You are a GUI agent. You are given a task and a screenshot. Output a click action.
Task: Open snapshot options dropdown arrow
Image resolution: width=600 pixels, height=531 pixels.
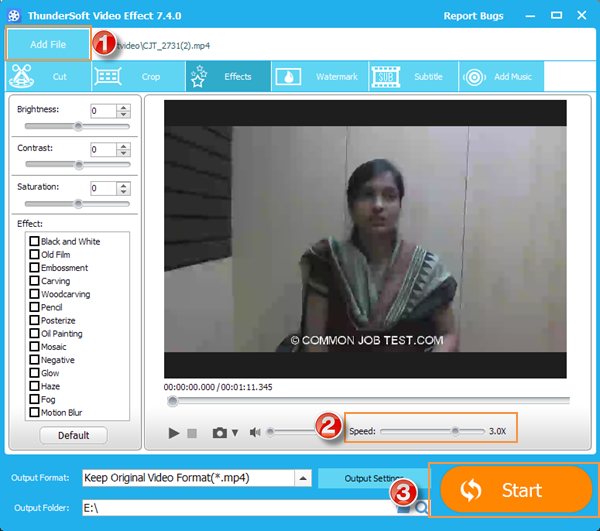[235, 433]
